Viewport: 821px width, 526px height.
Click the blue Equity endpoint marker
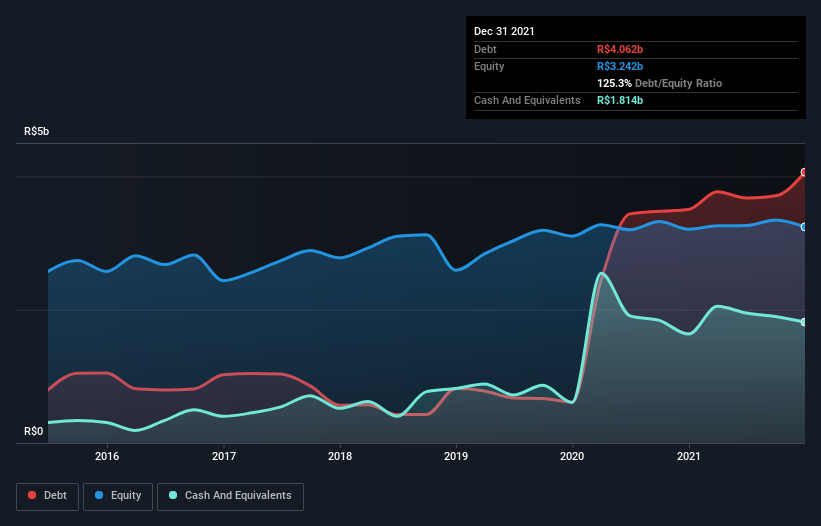[x=804, y=227]
